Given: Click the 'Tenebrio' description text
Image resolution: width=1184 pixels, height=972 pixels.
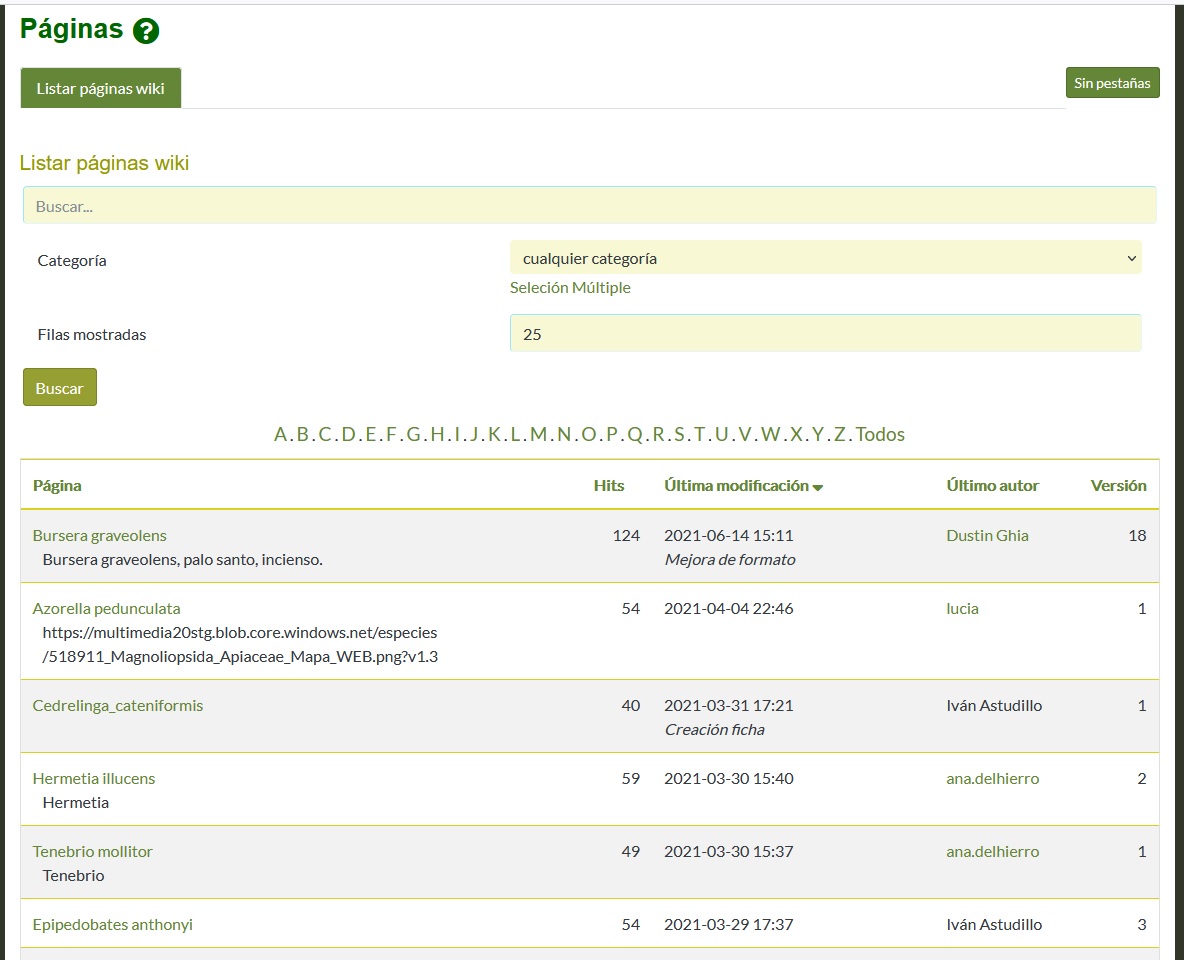Looking at the screenshot, I should coord(73,876).
